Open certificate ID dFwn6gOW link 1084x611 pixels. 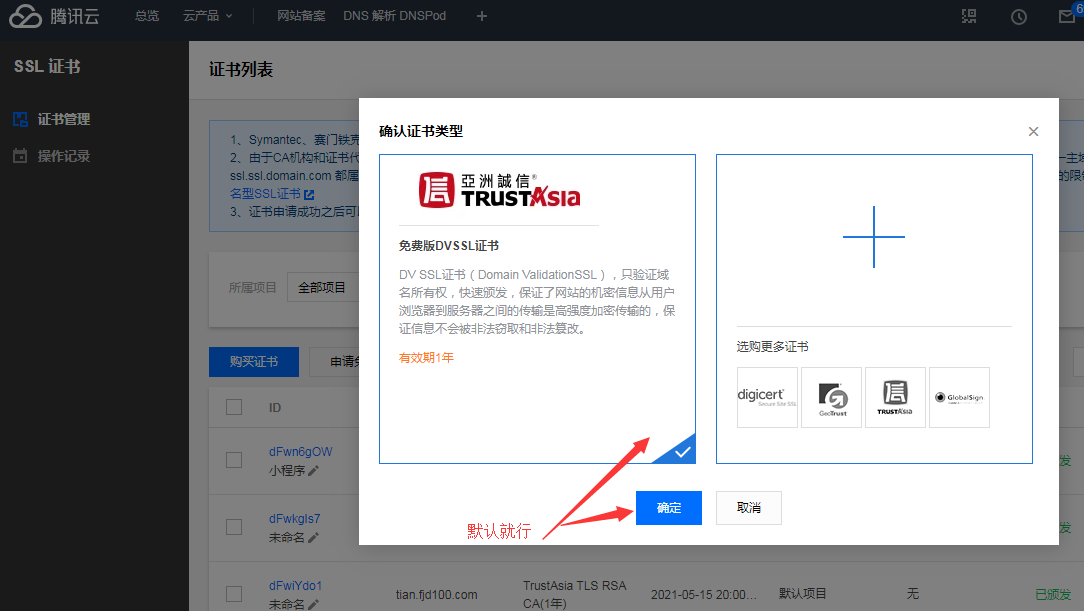click(300, 451)
